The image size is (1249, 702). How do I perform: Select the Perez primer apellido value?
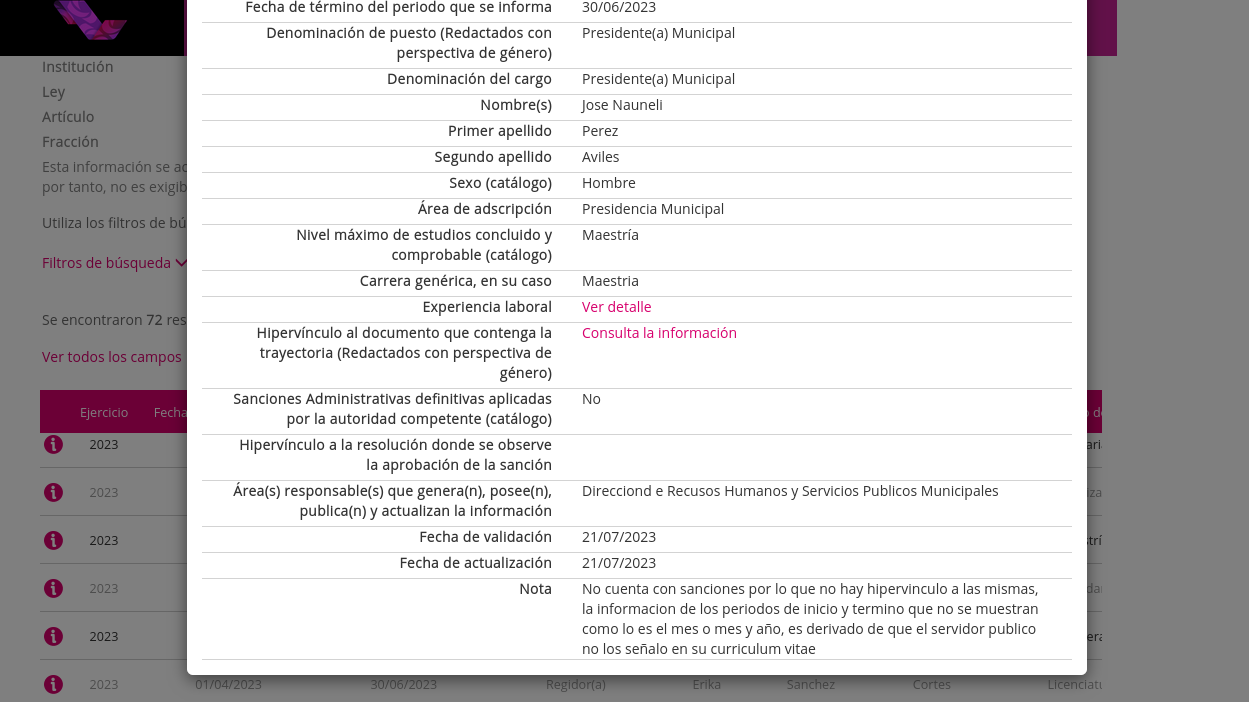pos(600,131)
